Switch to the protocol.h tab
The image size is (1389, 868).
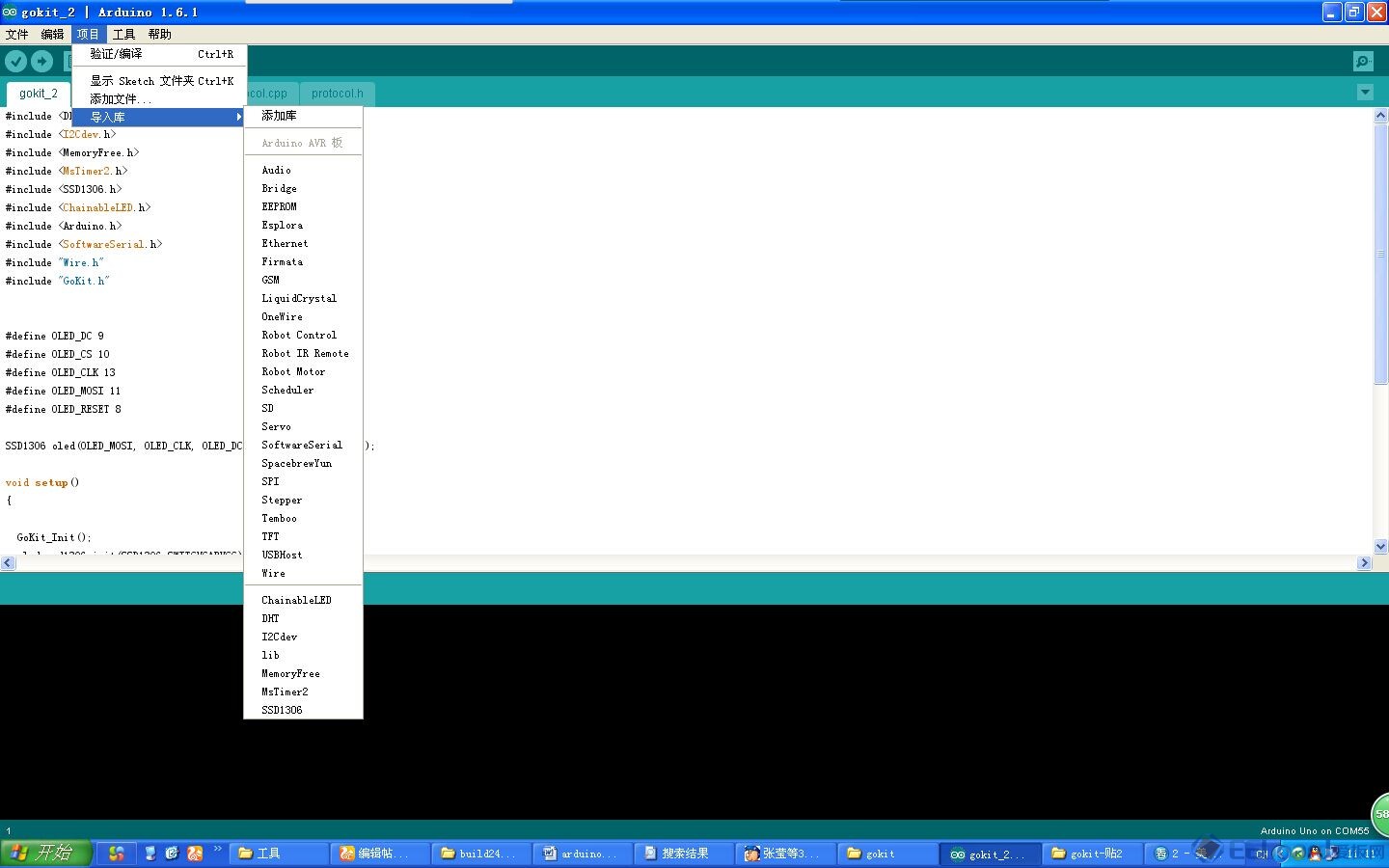click(x=338, y=94)
